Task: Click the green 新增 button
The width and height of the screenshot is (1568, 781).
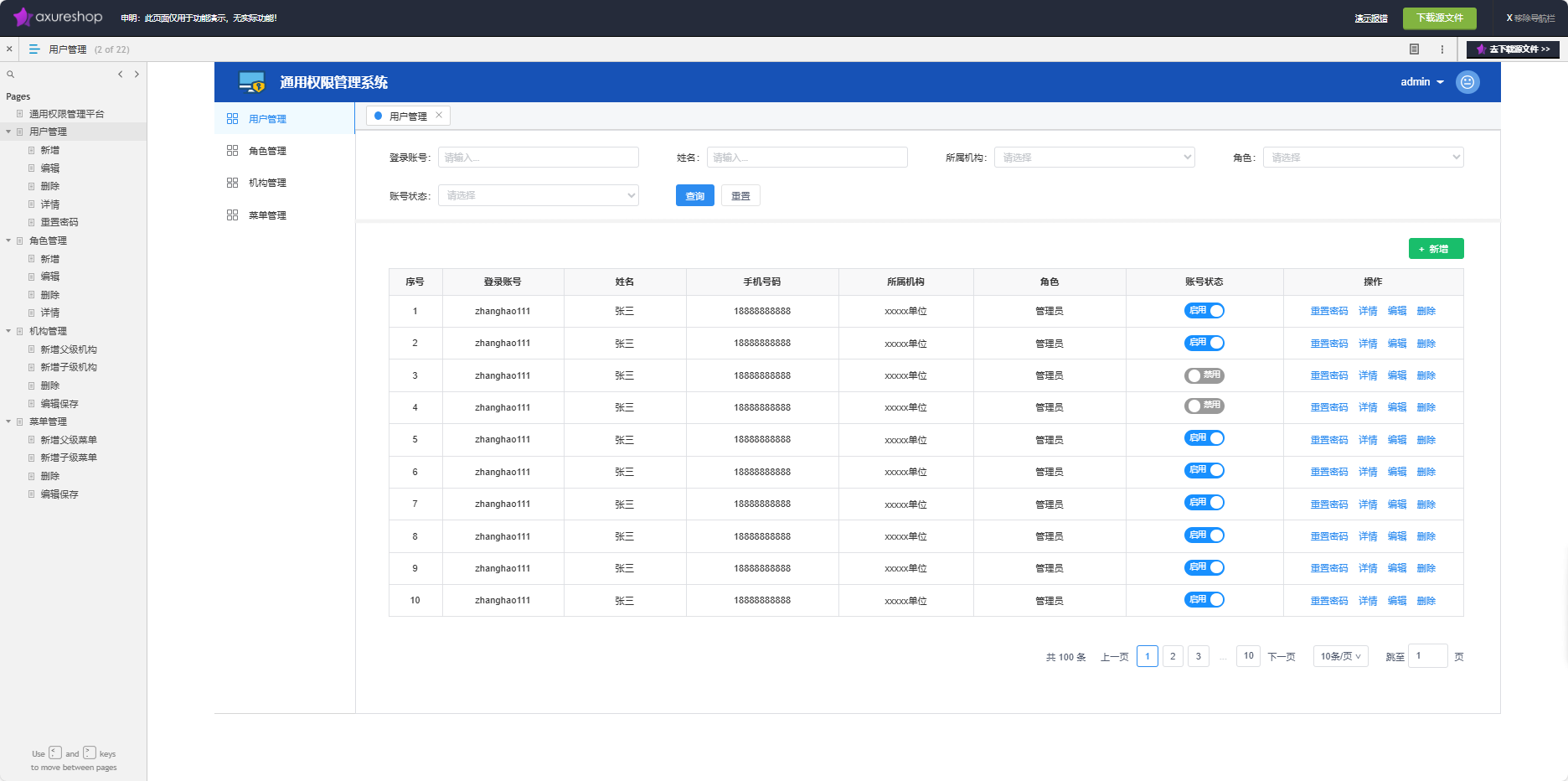Action: click(x=1436, y=249)
